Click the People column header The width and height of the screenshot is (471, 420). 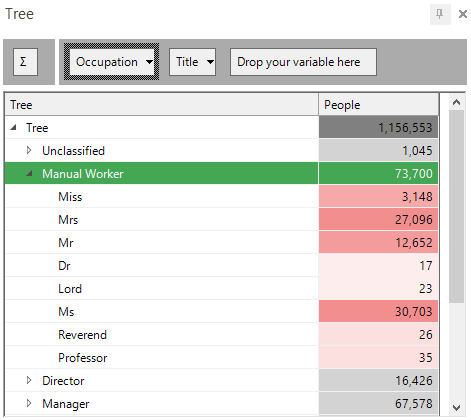pos(379,105)
